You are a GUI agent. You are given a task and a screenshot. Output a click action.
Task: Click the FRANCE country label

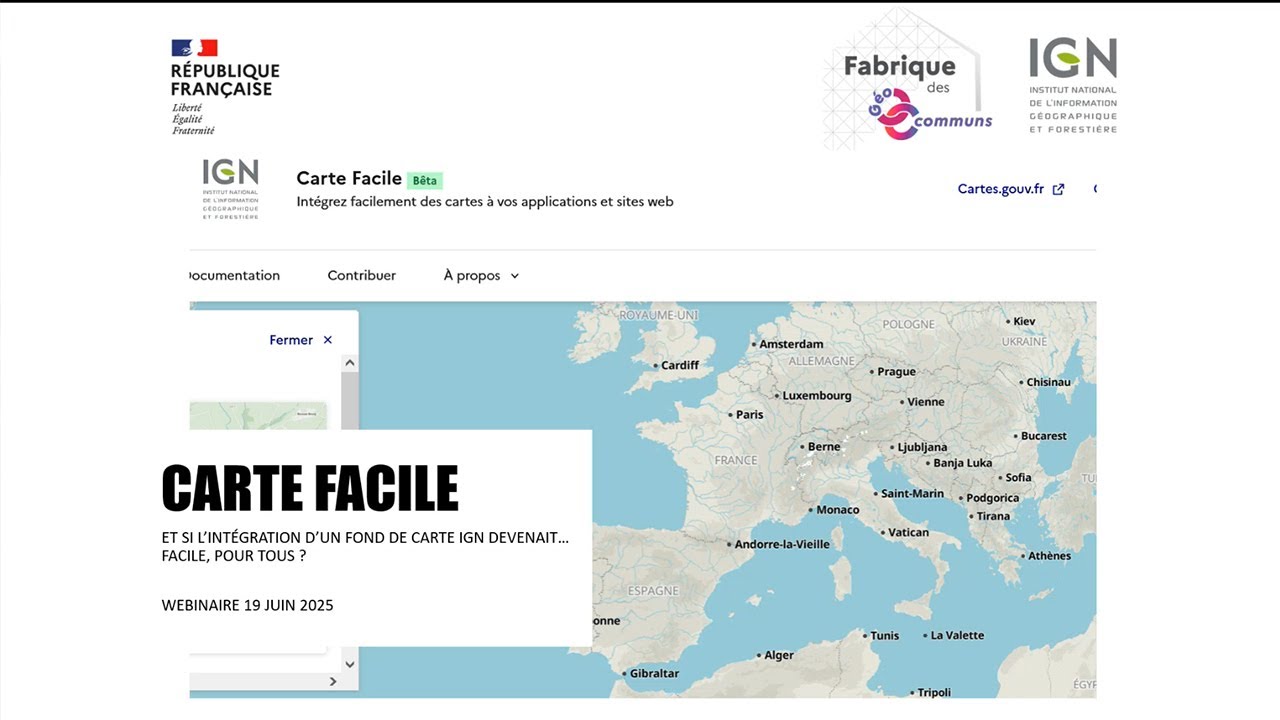pos(736,460)
